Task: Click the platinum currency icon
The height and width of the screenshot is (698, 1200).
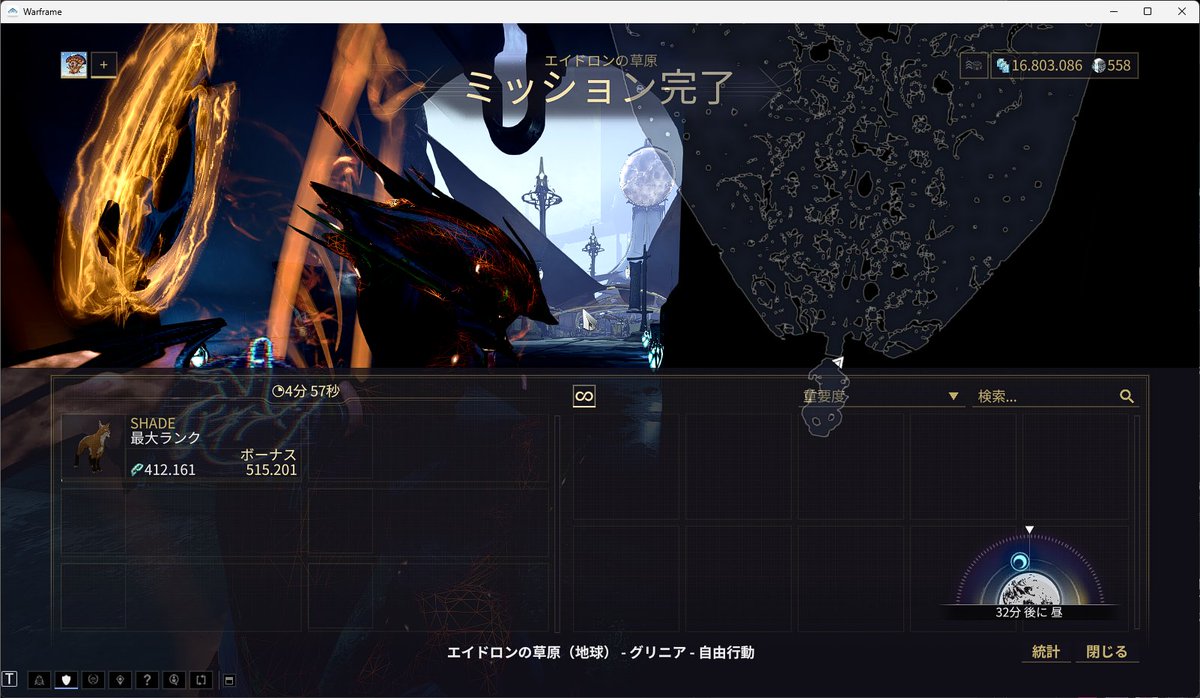Action: [x=1099, y=66]
